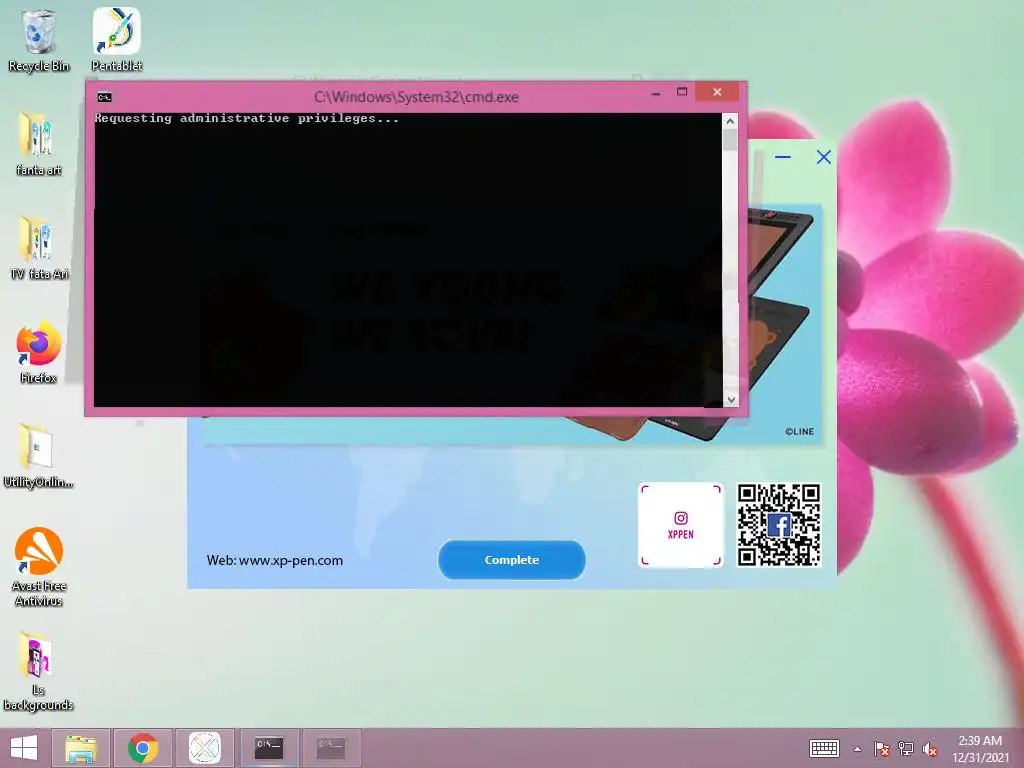The width and height of the screenshot is (1024, 768).
Task: Click the Facebook QR code image
Action: [778, 524]
